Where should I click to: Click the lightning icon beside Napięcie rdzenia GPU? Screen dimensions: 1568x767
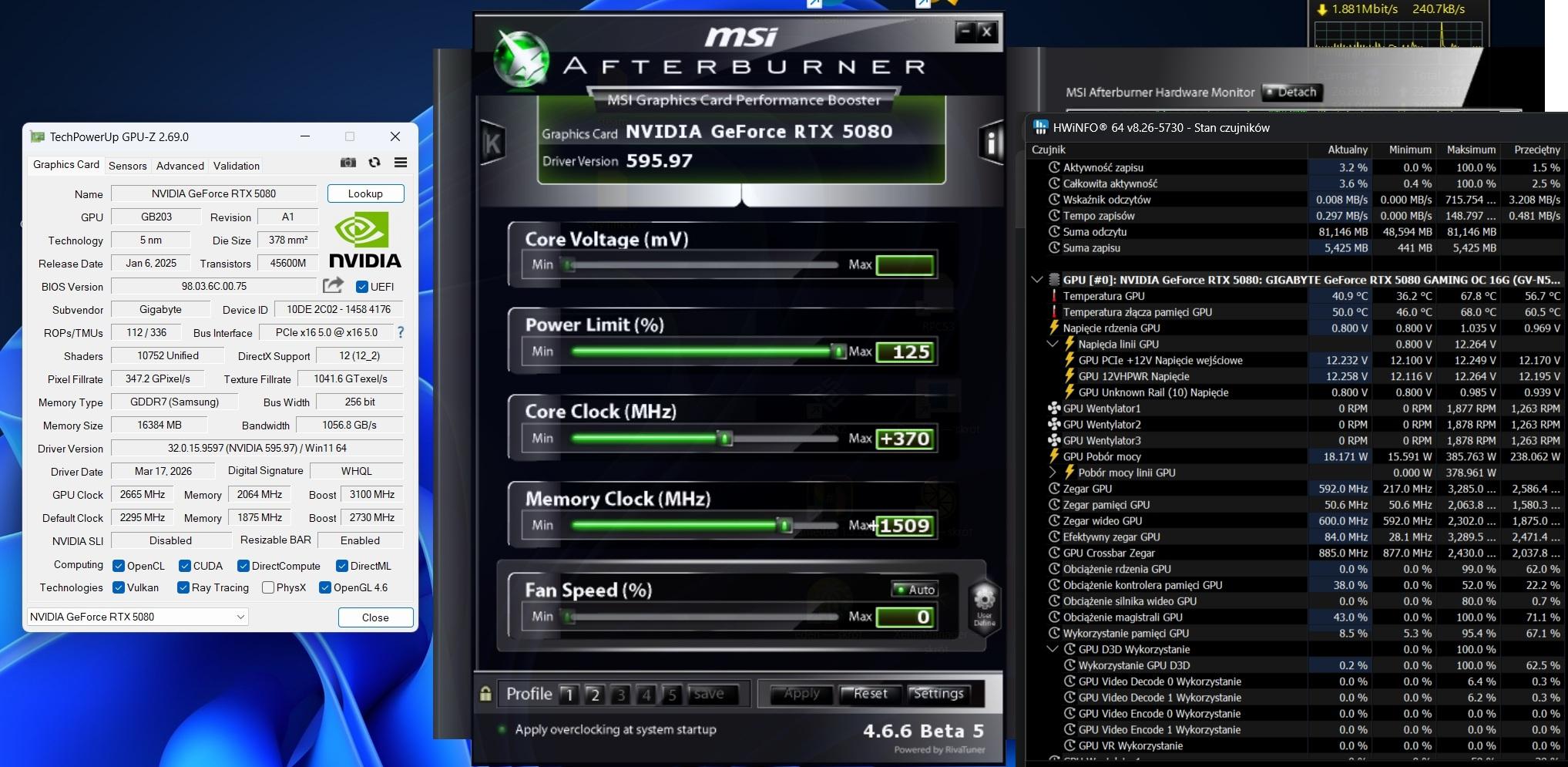point(1054,328)
